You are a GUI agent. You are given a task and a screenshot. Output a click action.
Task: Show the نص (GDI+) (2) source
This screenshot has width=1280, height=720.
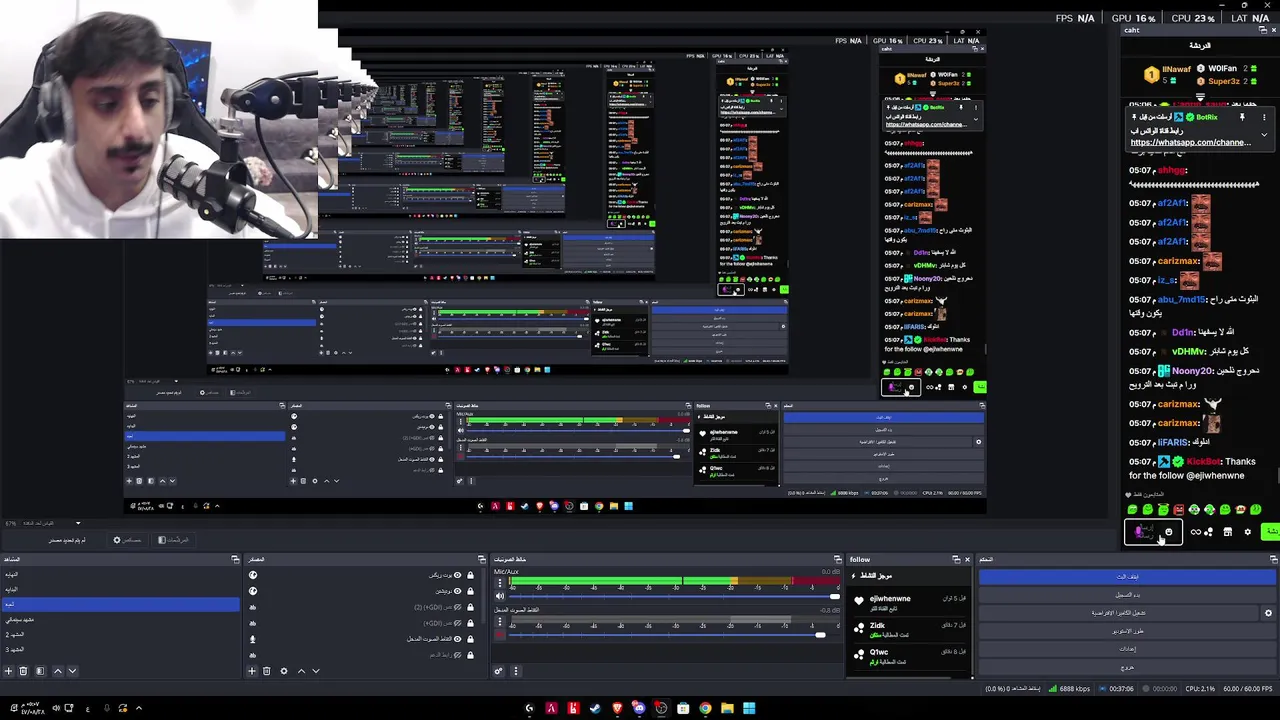(458, 607)
